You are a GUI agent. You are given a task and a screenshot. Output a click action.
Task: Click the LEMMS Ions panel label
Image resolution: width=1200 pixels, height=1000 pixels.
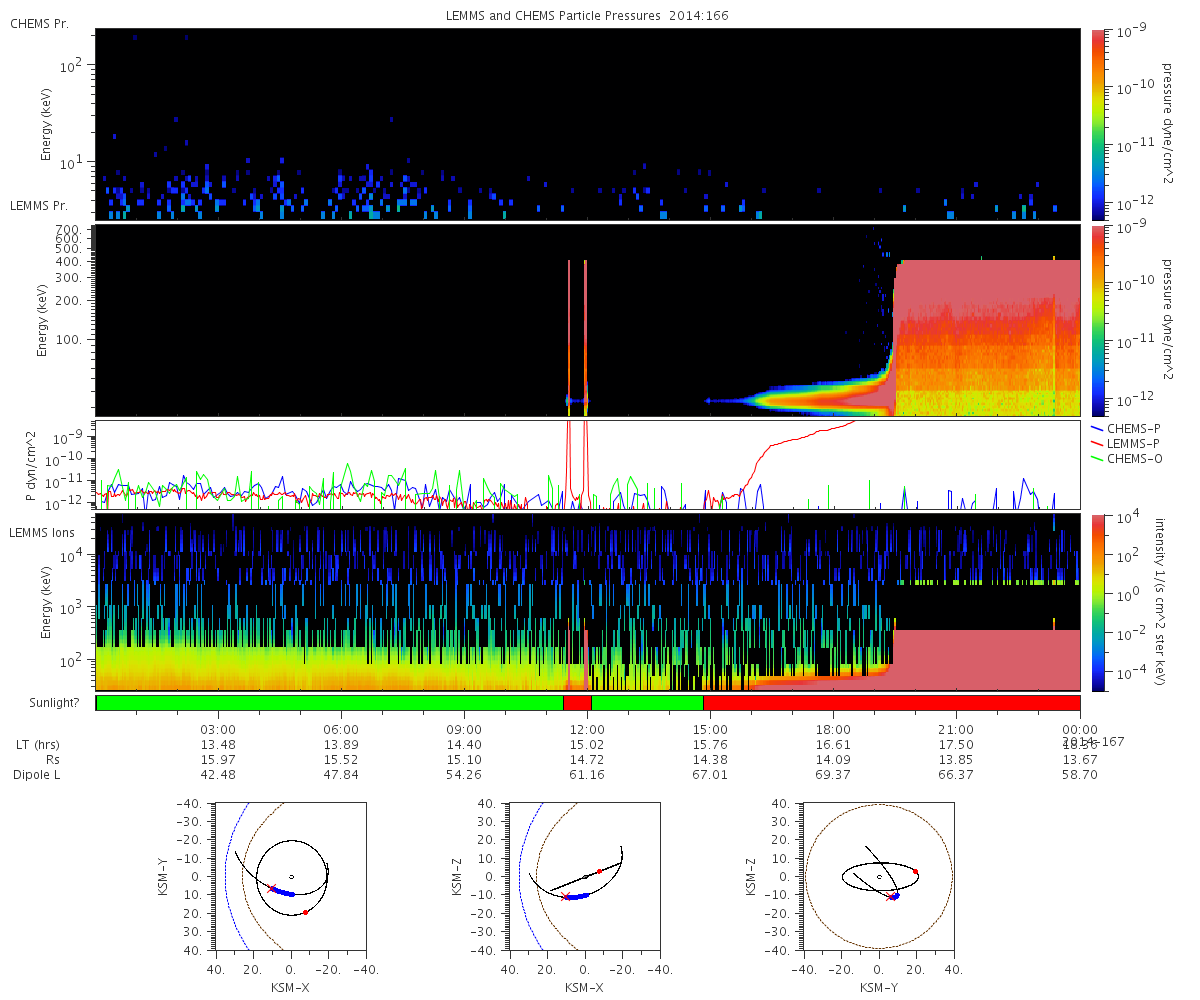40,531
